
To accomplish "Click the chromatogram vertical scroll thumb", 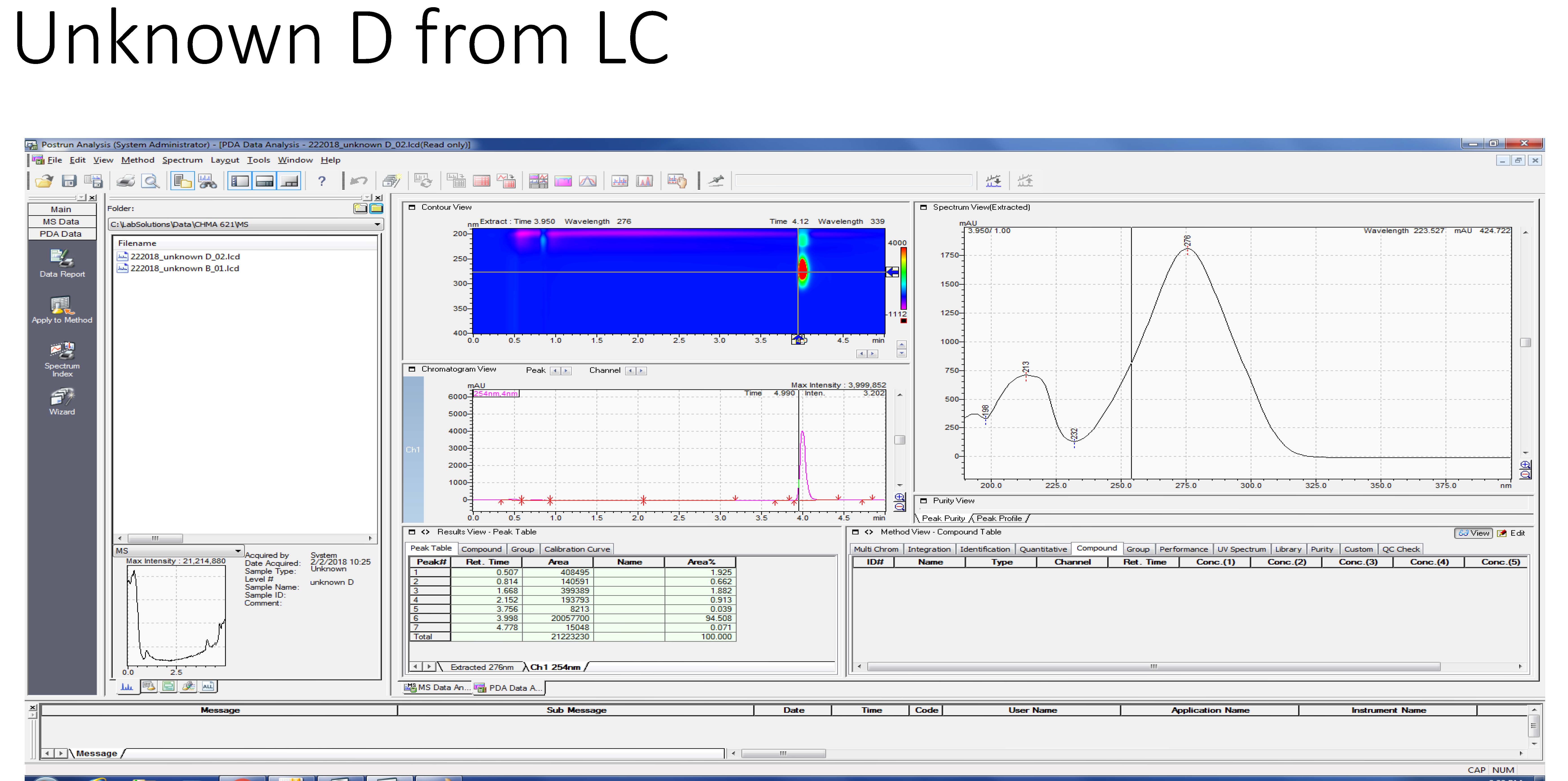I will (x=900, y=440).
